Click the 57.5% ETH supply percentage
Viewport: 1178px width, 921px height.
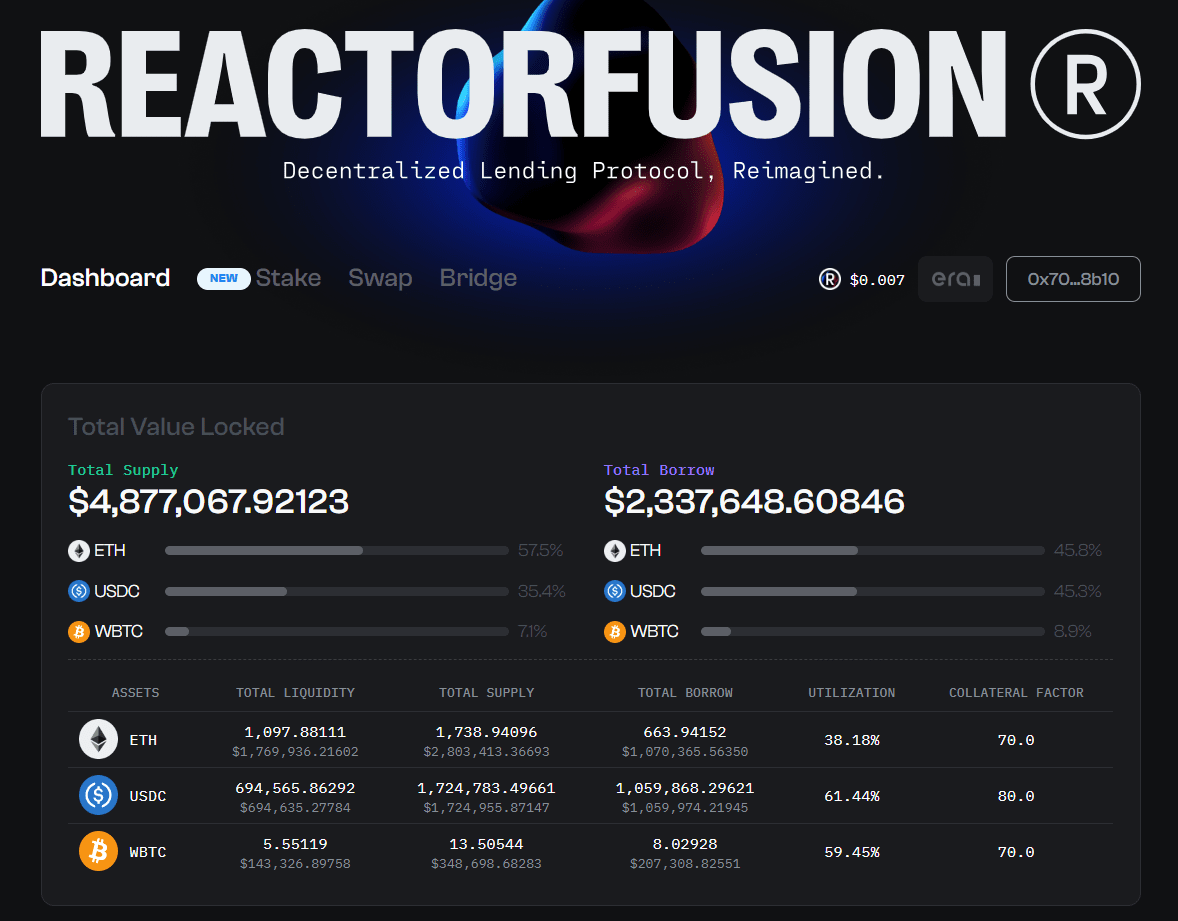(540, 551)
